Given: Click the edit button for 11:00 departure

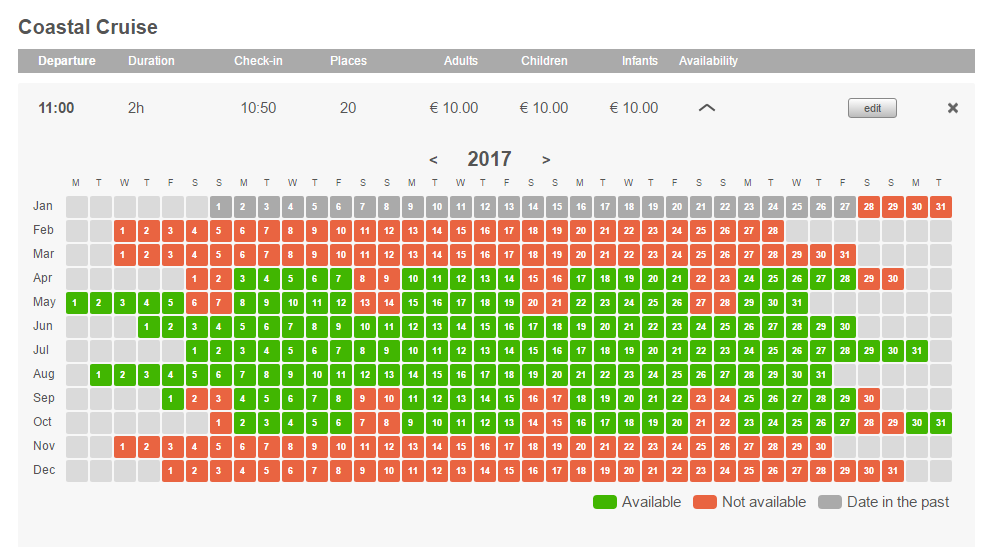Looking at the screenshot, I should [x=872, y=108].
